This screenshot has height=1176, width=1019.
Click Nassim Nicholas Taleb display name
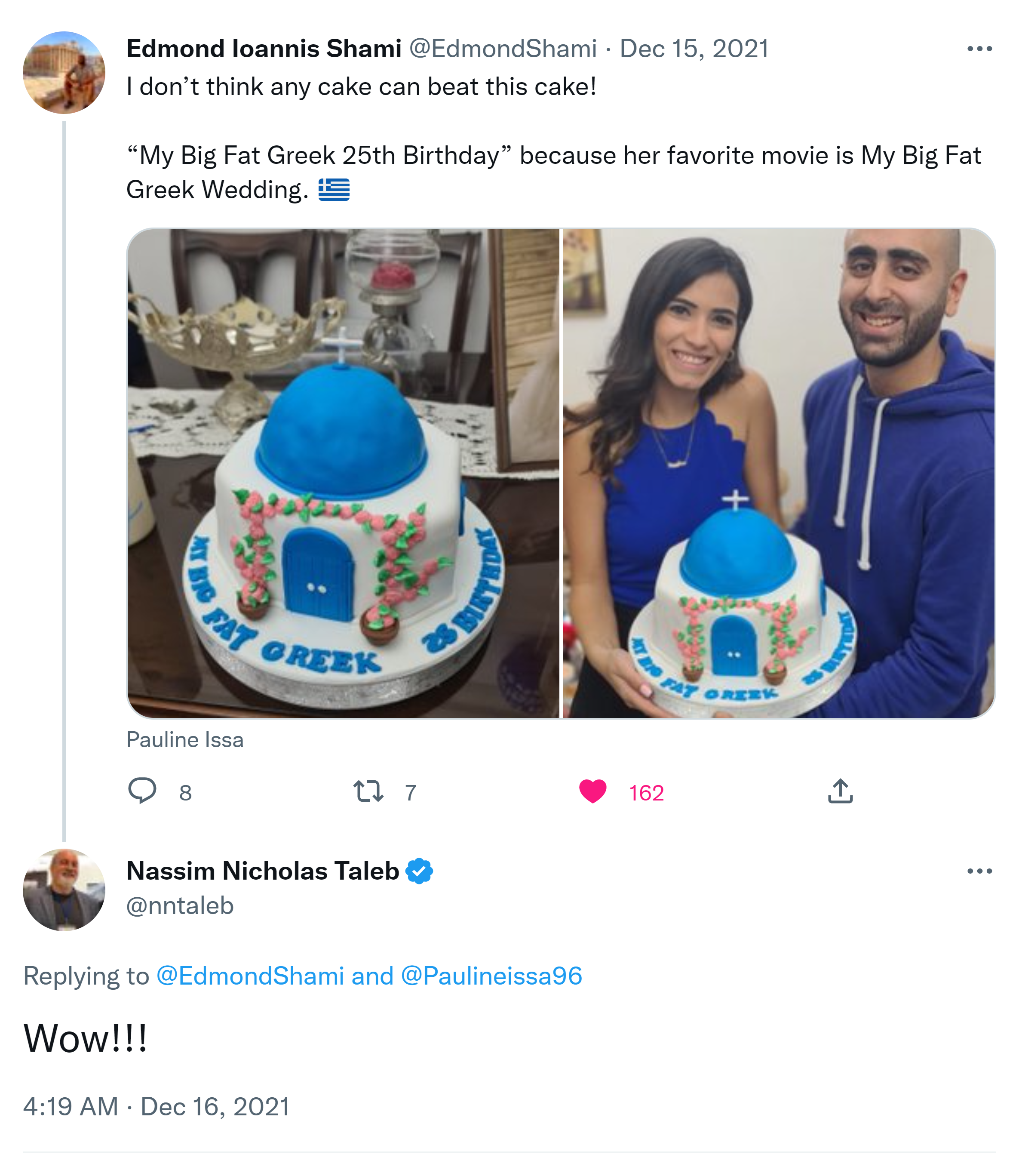263,871
